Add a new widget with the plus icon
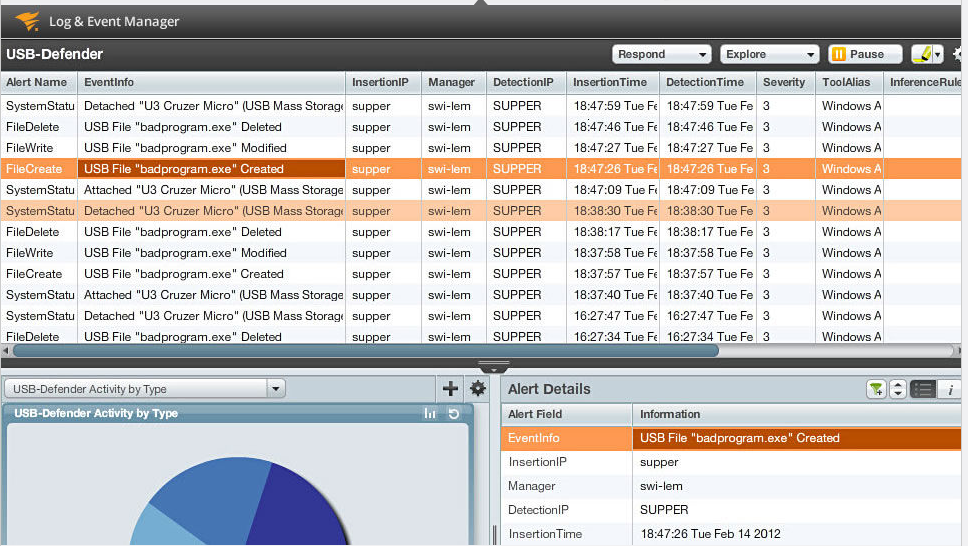The width and height of the screenshot is (968, 546). coord(450,389)
